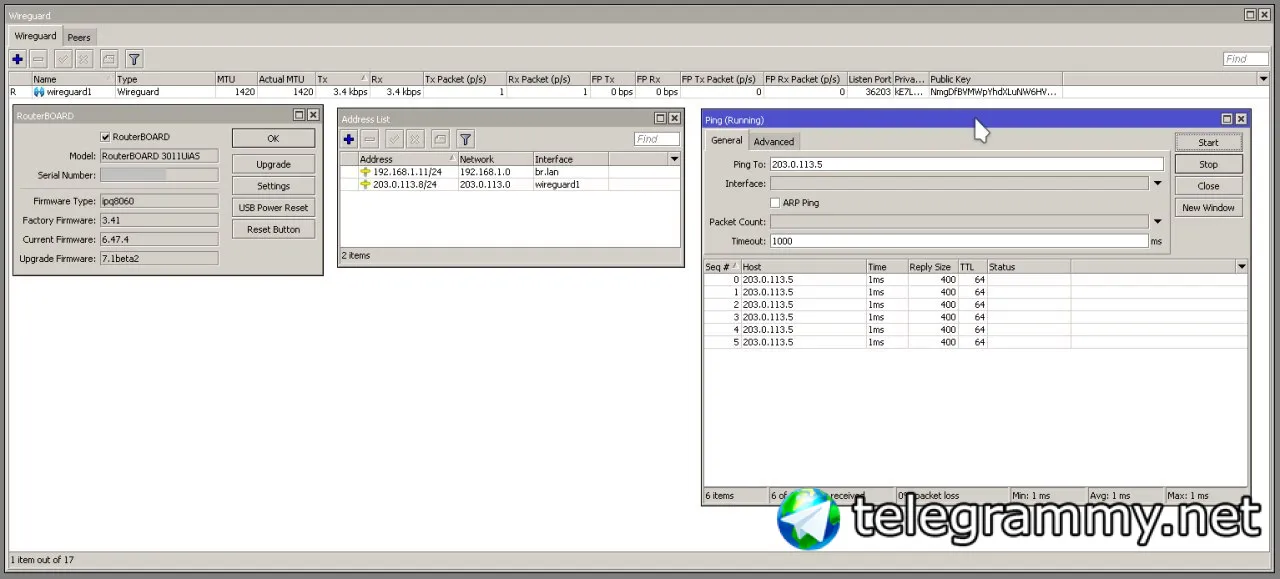Click the USB Power Reset button
1280x579 pixels.
coord(273,207)
